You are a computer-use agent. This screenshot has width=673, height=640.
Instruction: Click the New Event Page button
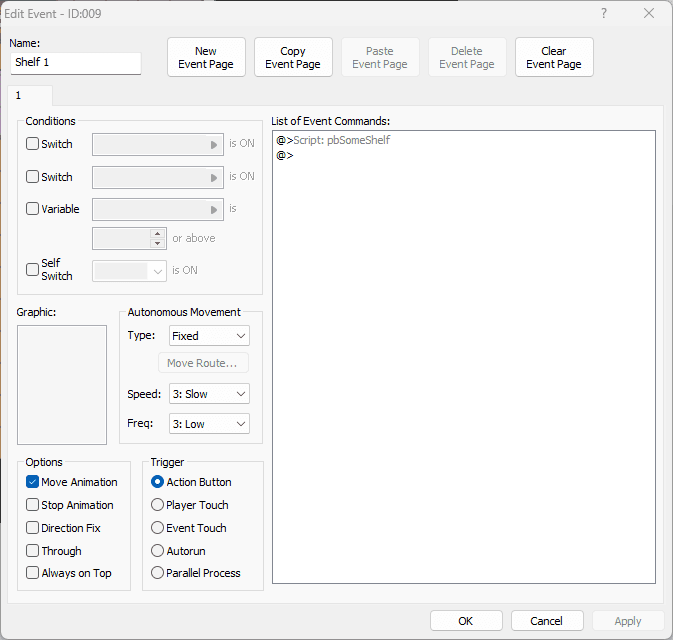pyautogui.click(x=206, y=57)
